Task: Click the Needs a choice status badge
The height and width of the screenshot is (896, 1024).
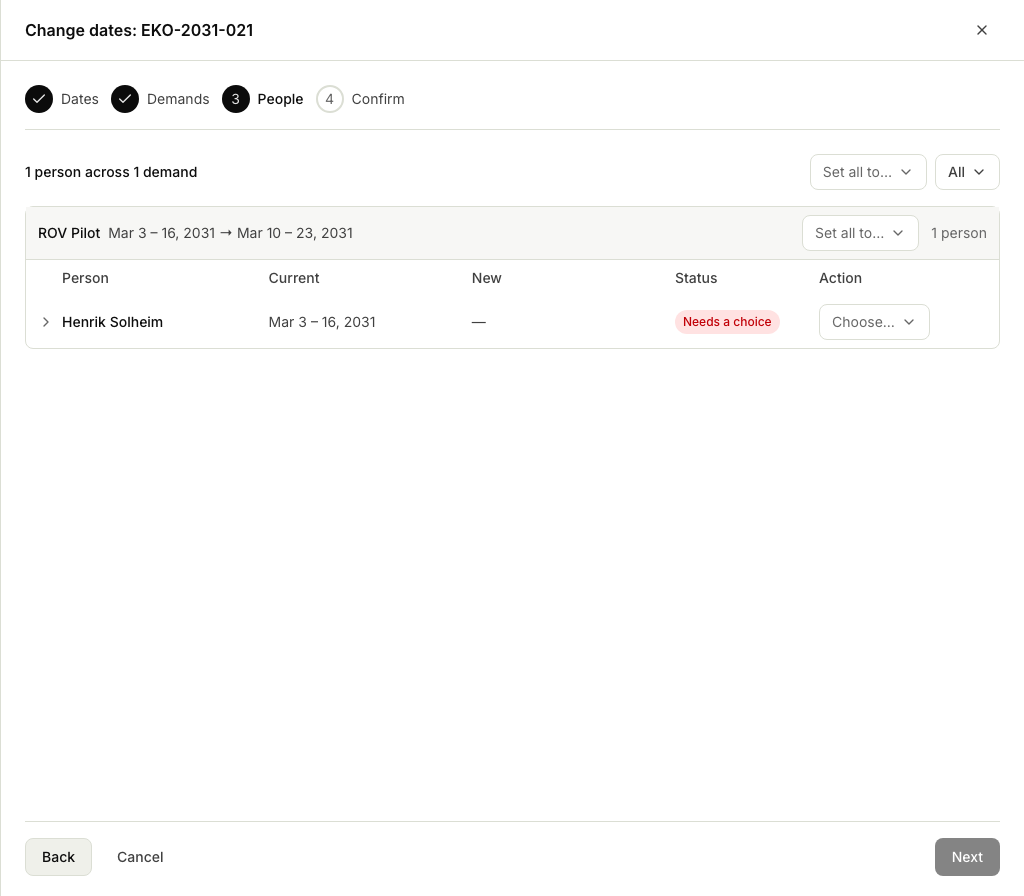Action: click(727, 322)
